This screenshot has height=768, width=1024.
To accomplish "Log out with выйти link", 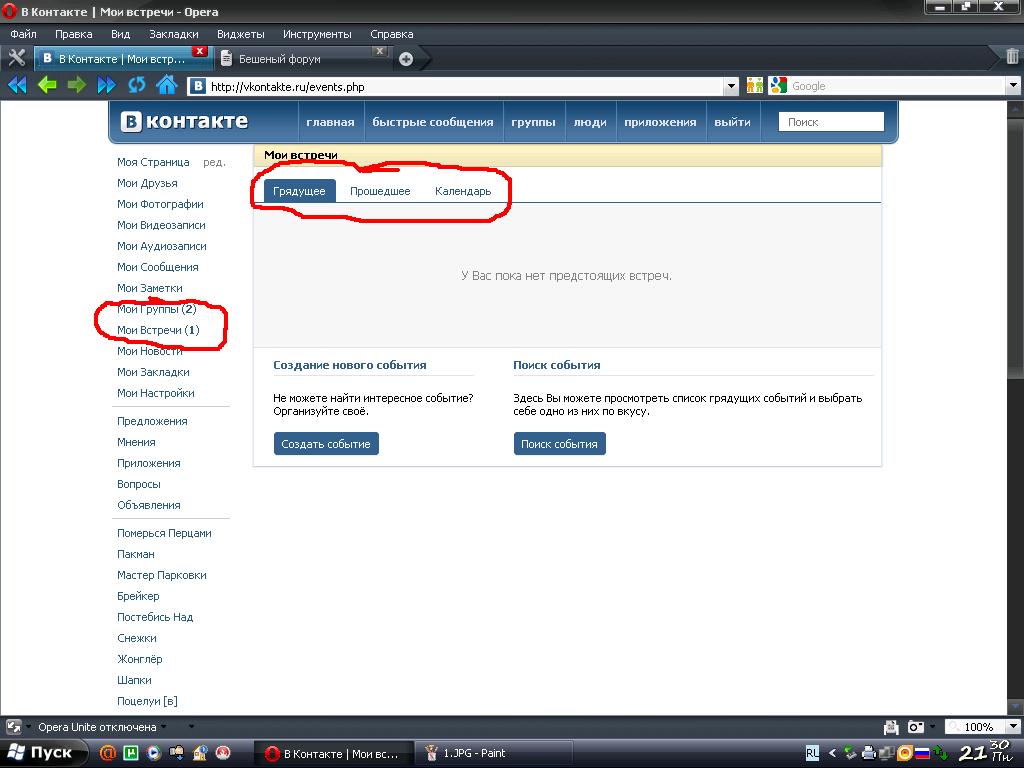I will tap(733, 121).
